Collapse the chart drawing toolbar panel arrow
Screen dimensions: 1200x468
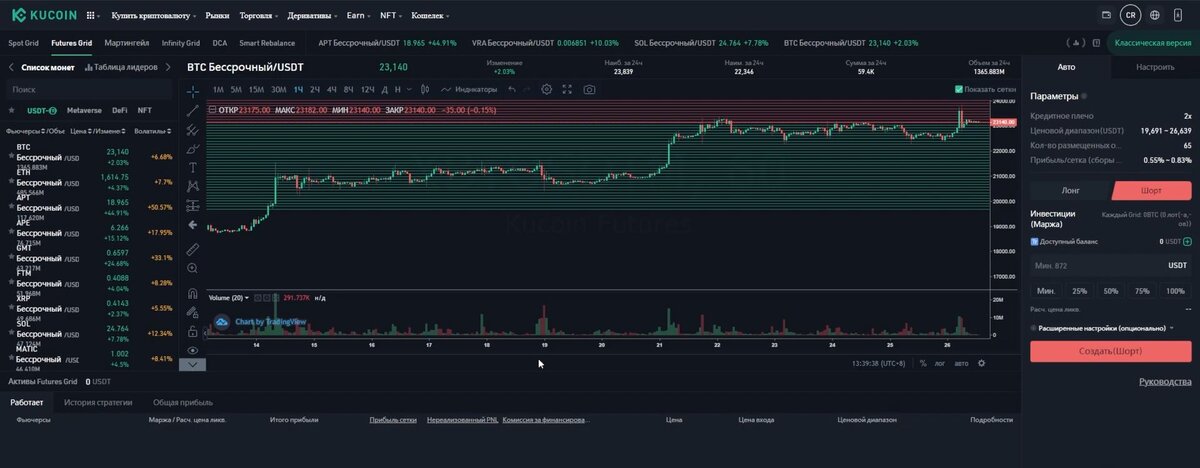coord(193,364)
